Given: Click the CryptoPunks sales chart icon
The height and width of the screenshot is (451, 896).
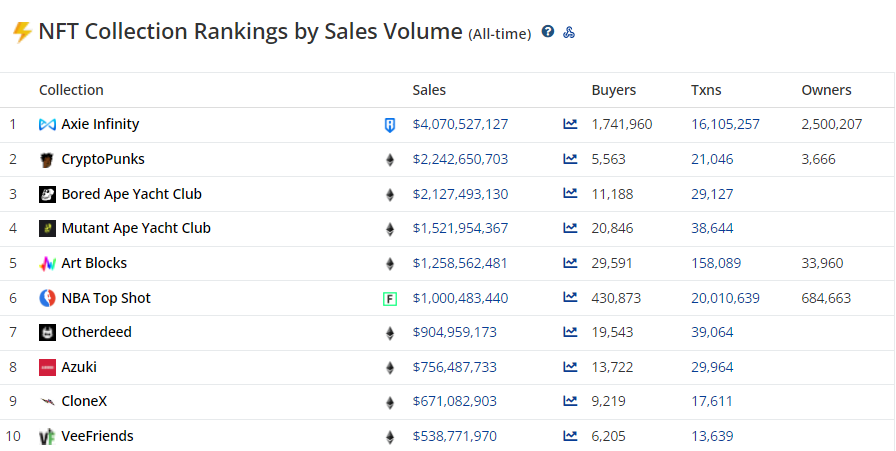Looking at the screenshot, I should [570, 159].
